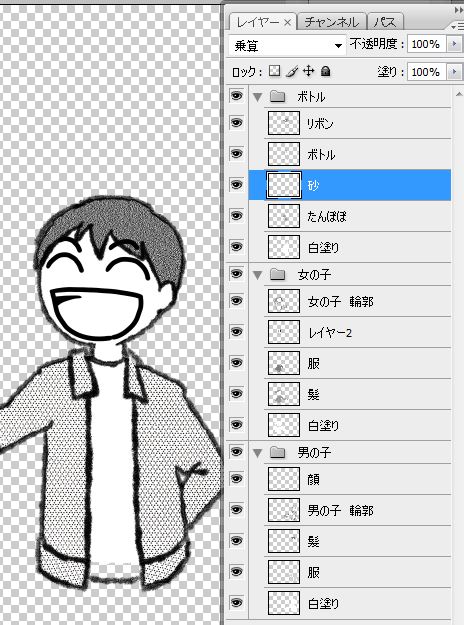Hide the ボトル layer eye icon
The height and width of the screenshot is (625, 464).
[236, 153]
